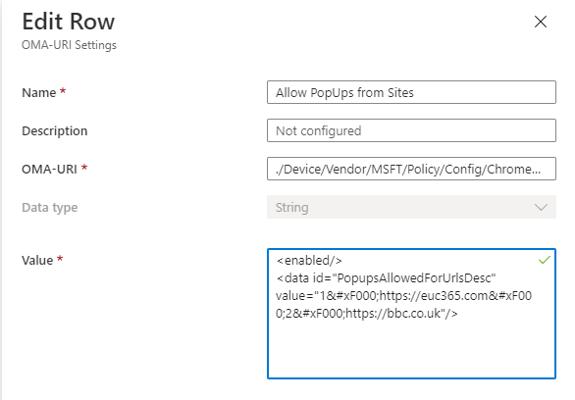Viewport: 575px width, 400px height.
Task: Click the Data type label
Action: [50, 208]
